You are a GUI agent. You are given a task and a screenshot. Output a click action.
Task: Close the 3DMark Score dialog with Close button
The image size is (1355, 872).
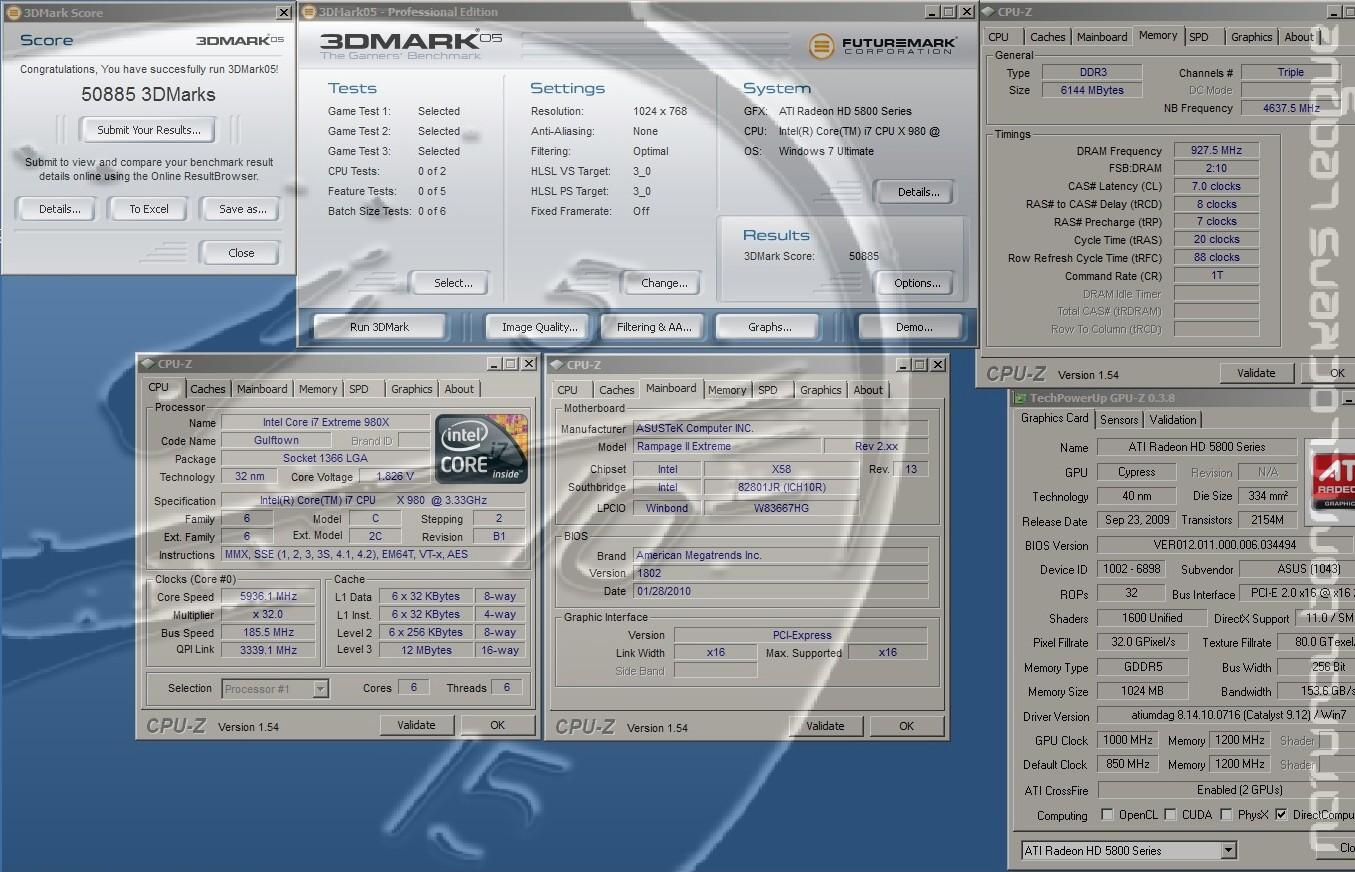pyautogui.click(x=241, y=253)
